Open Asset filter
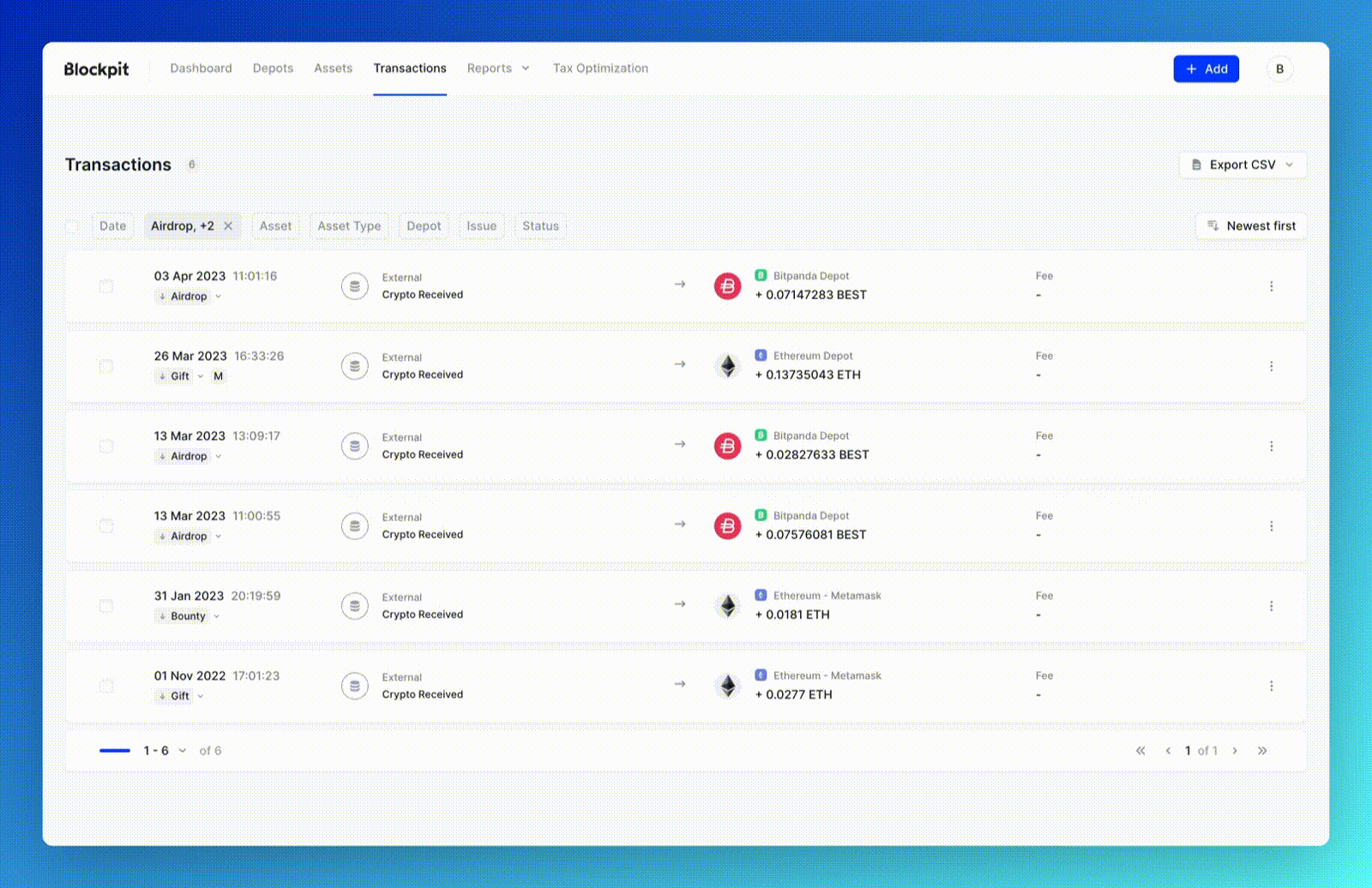The height and width of the screenshot is (888, 1372). [x=275, y=226]
